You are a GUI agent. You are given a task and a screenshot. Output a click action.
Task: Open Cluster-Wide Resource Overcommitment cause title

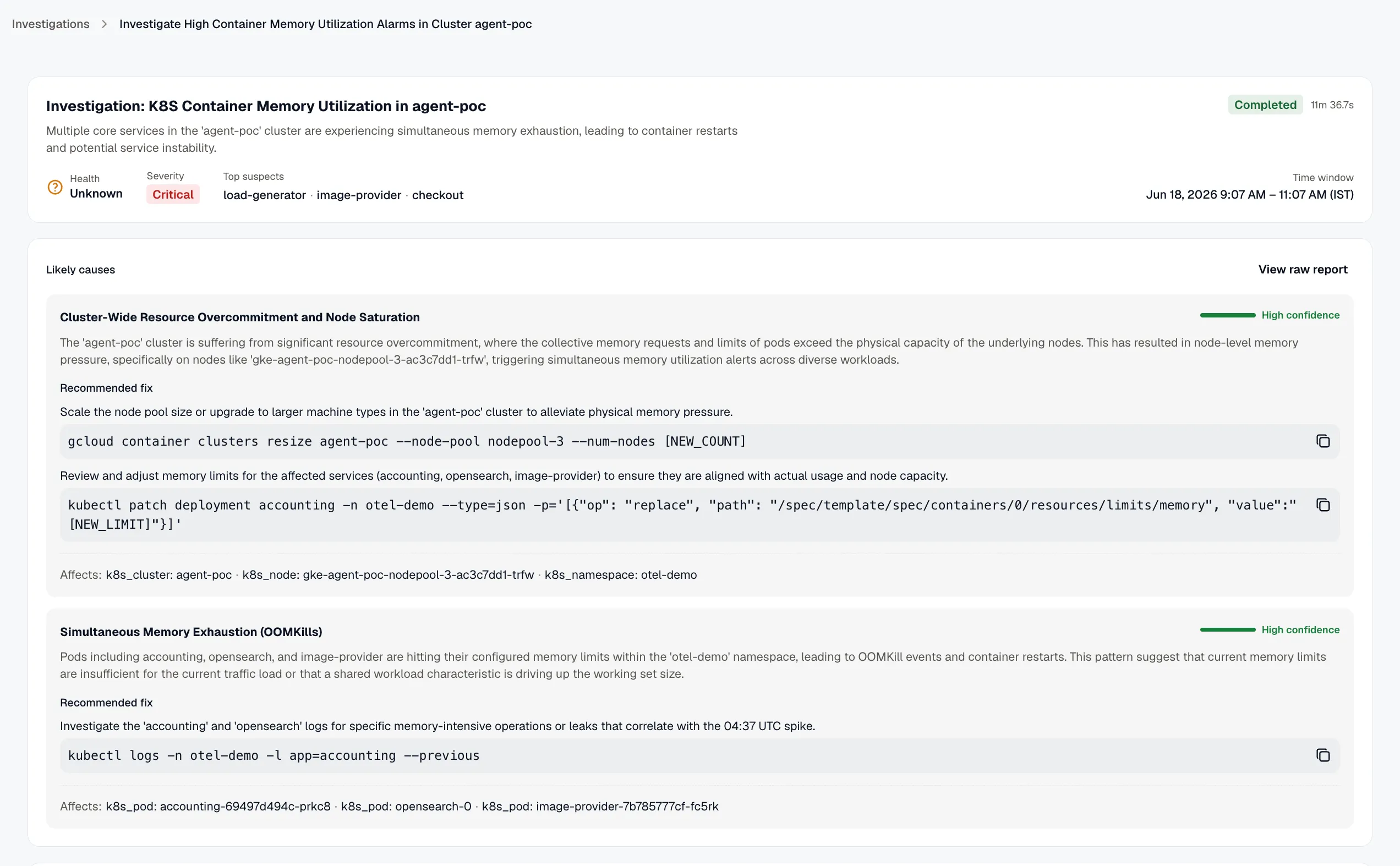(240, 317)
